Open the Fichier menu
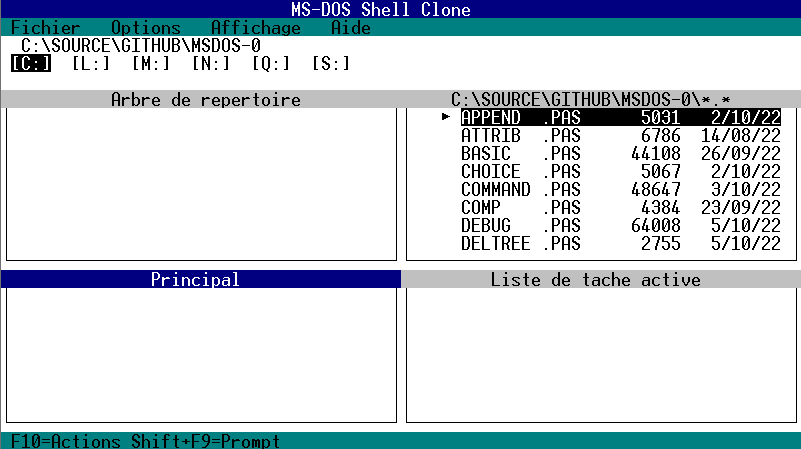Screen dimensions: 801x449 pos(45,28)
